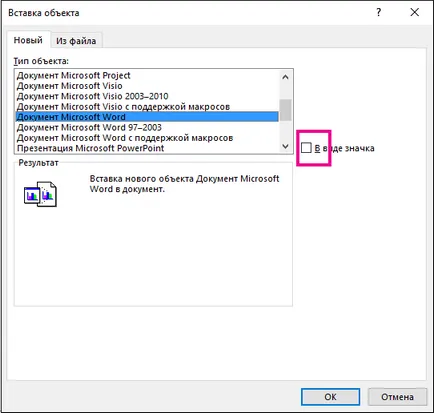Pick Презентация Microsoft PowerPoint entry
Viewport: 434px width, 413px height.
[x=147, y=148]
